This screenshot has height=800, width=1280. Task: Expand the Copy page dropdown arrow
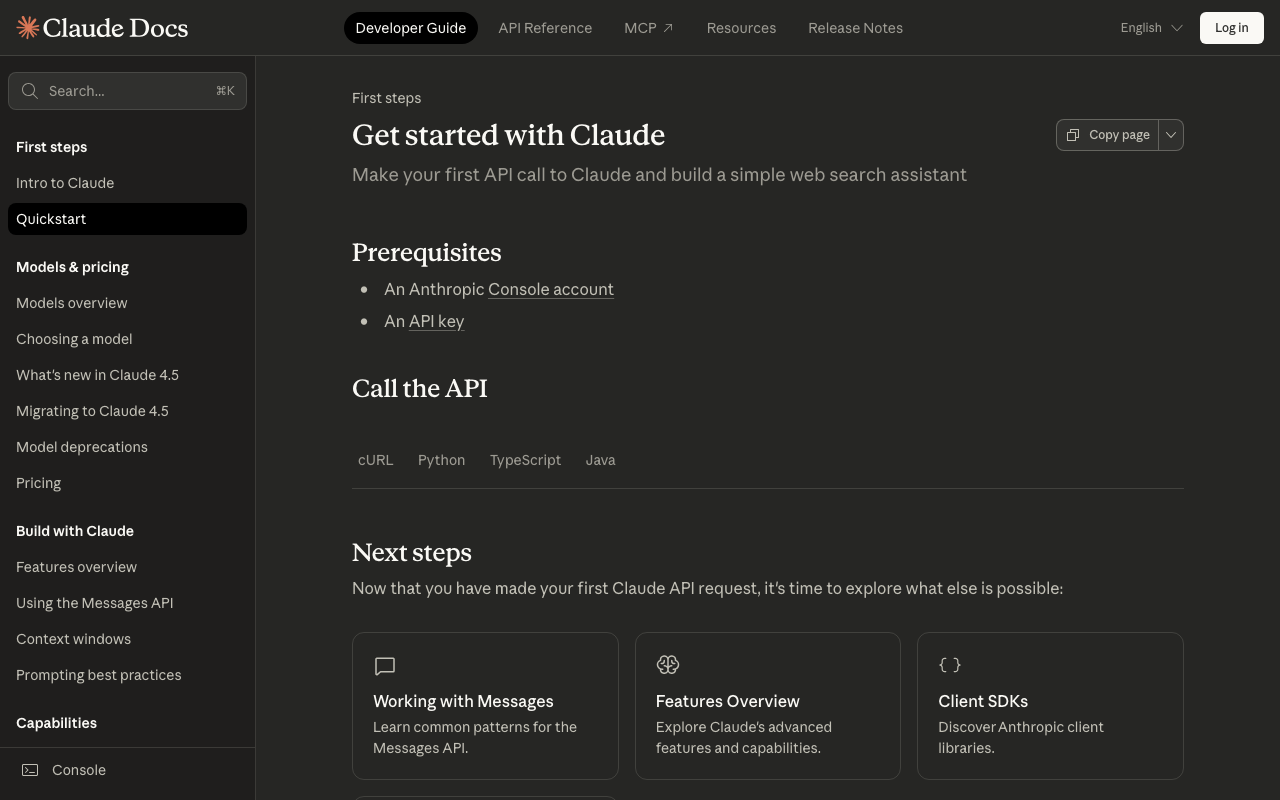(x=1171, y=135)
